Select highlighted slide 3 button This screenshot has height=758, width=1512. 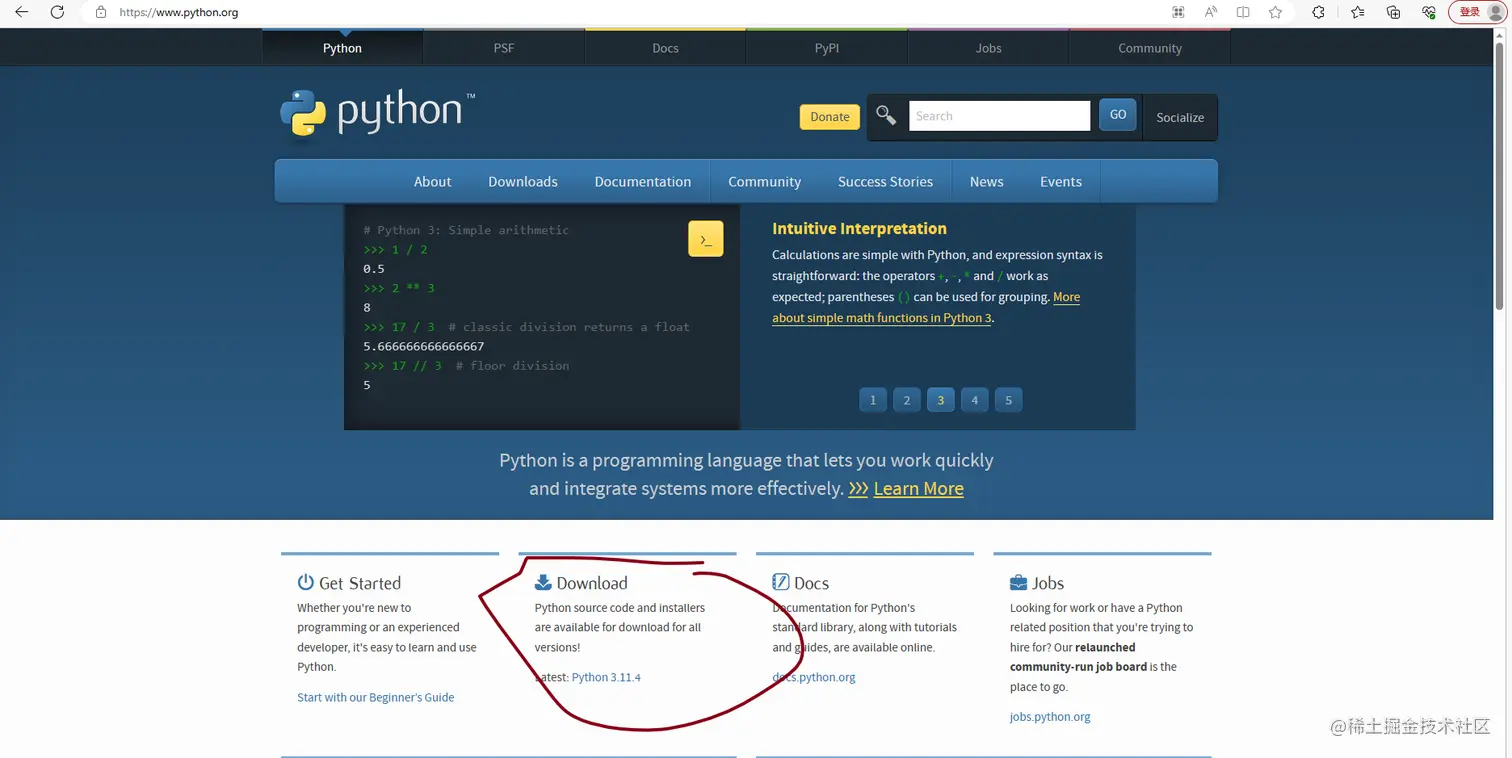coord(941,400)
